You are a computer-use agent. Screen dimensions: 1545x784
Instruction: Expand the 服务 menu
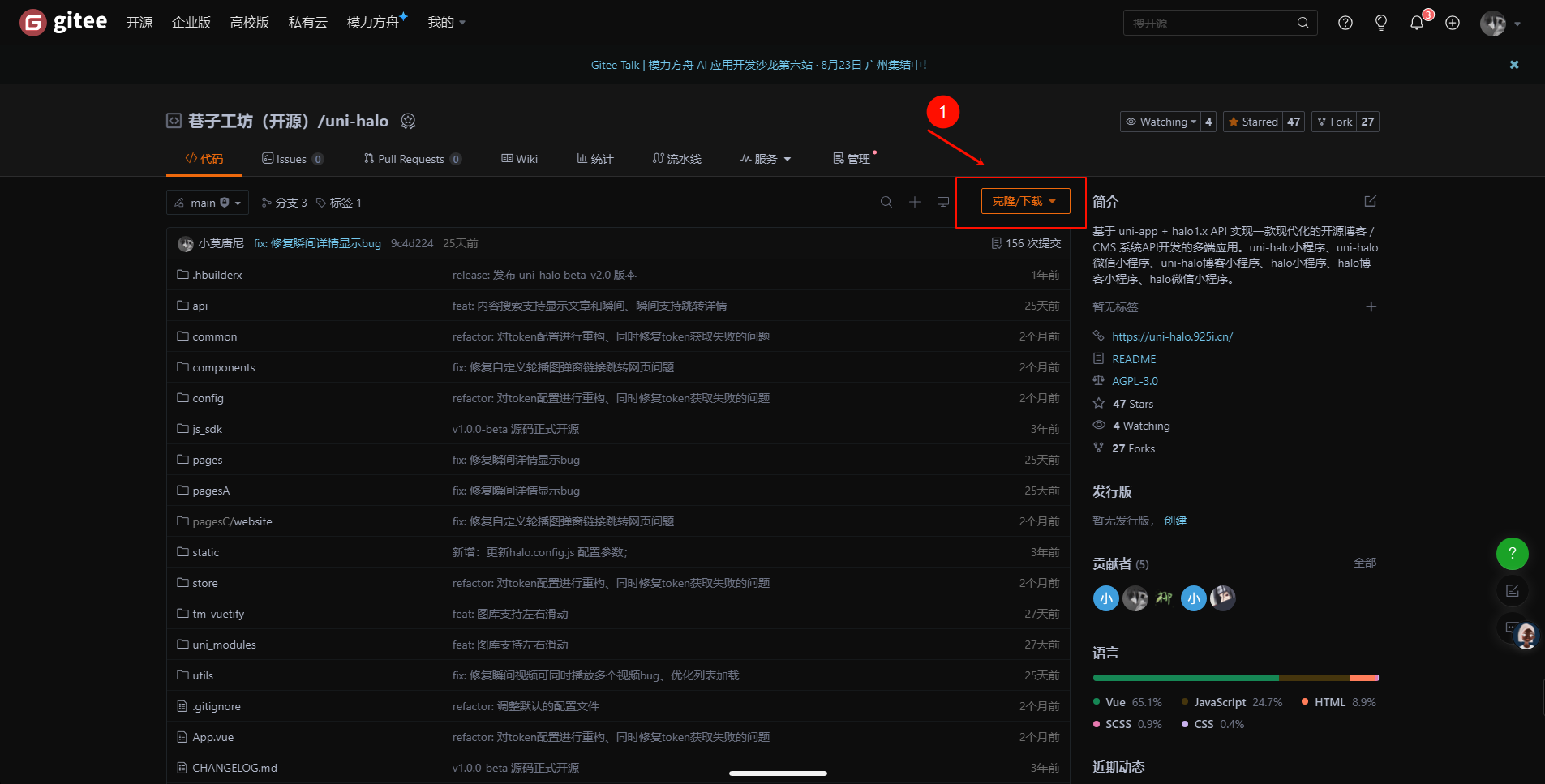pos(766,159)
